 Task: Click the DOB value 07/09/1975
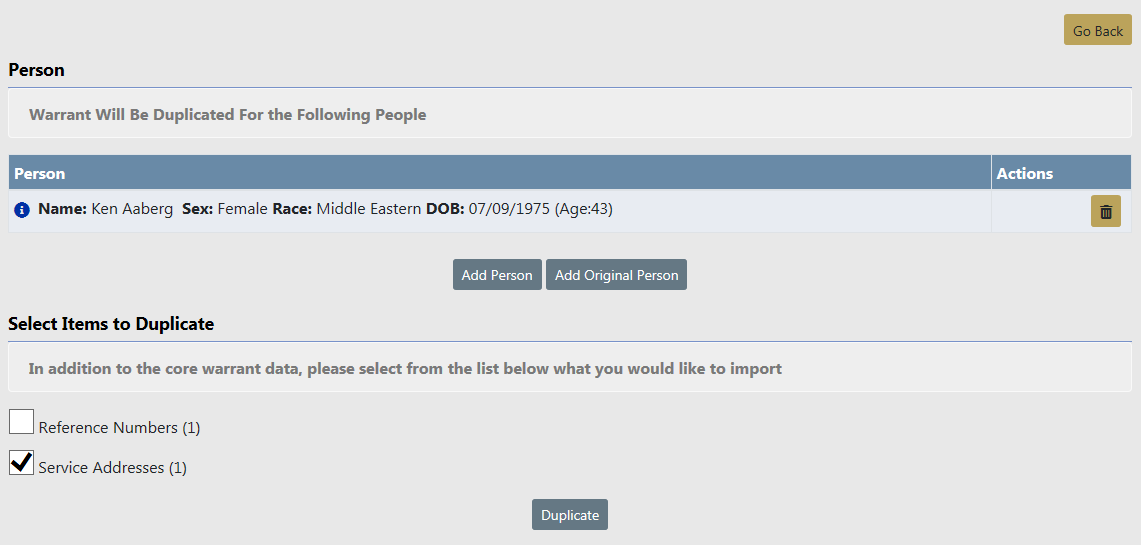508,210
